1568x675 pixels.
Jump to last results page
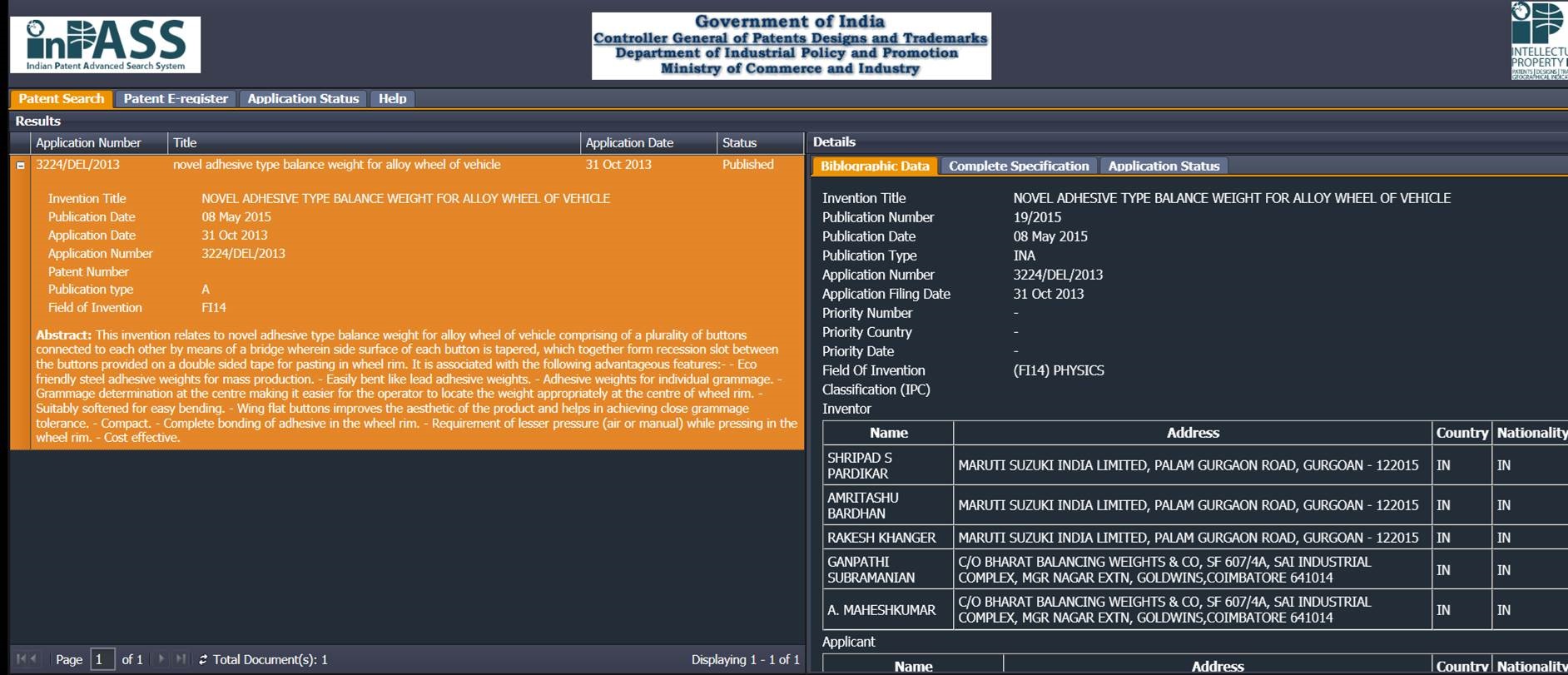[180, 659]
